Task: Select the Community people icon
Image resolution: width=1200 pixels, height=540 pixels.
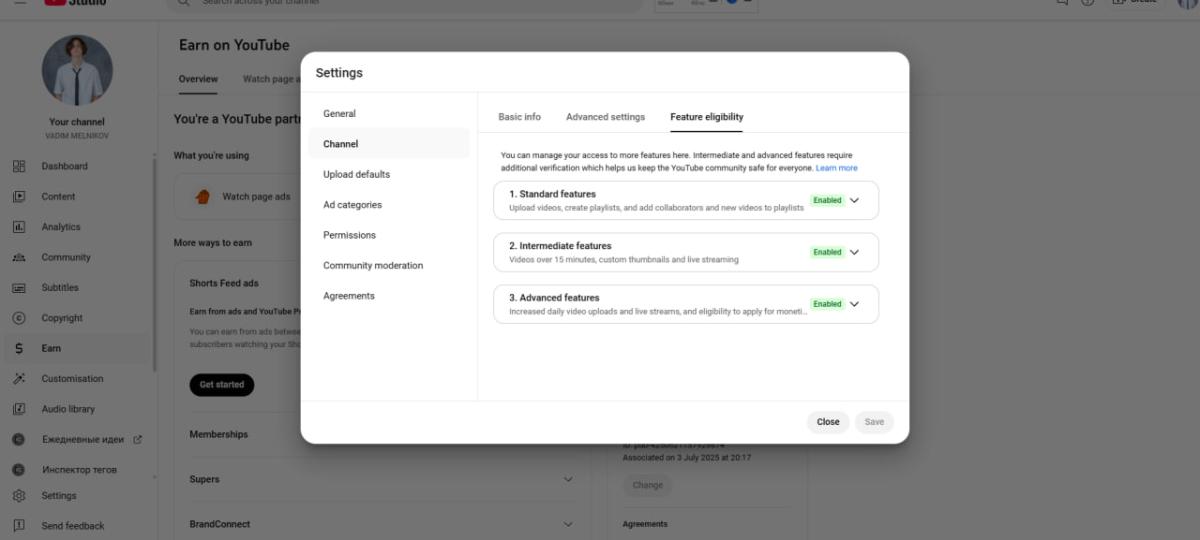Action: tap(19, 257)
